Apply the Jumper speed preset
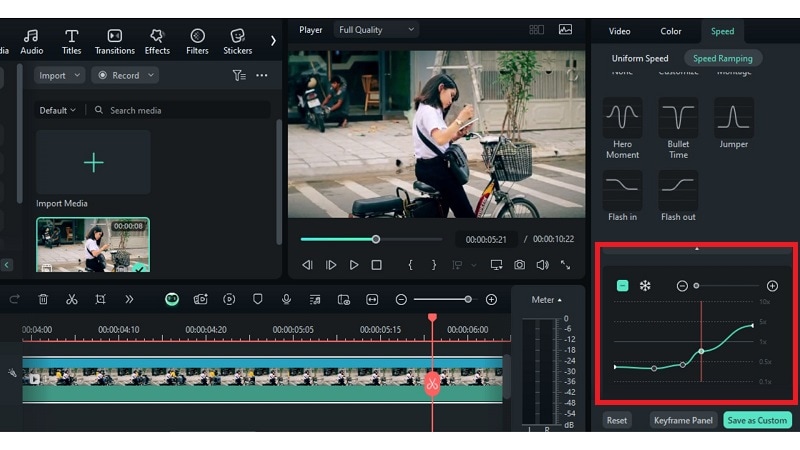The image size is (800, 450). (733, 118)
